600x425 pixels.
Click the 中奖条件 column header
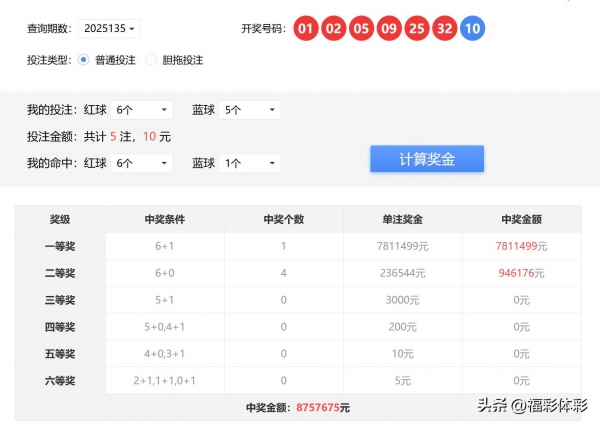(165, 220)
